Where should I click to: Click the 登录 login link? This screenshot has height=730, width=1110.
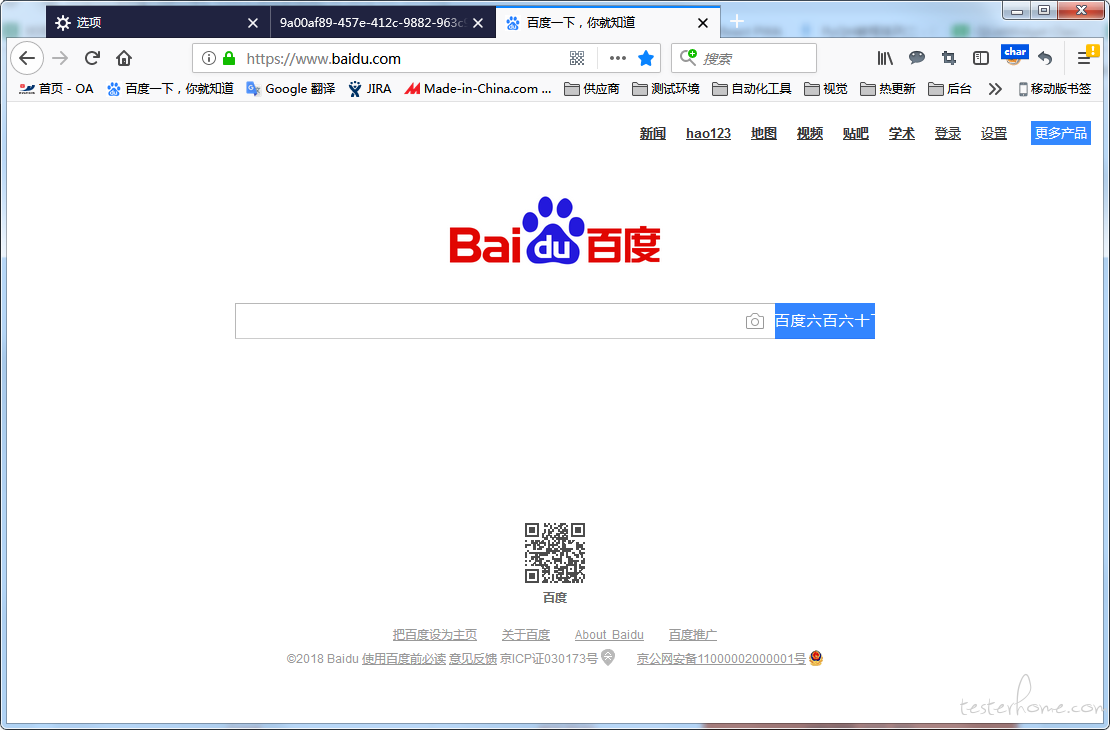click(x=948, y=133)
